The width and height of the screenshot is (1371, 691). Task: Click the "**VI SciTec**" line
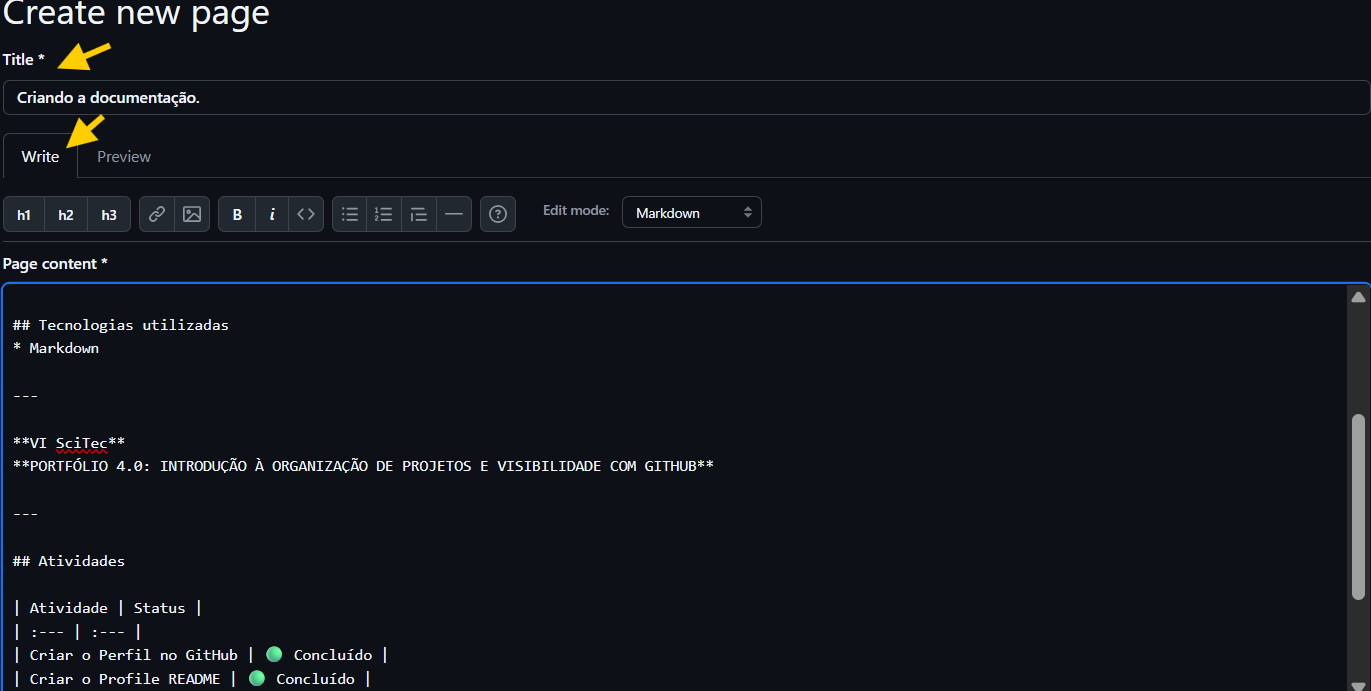69,443
